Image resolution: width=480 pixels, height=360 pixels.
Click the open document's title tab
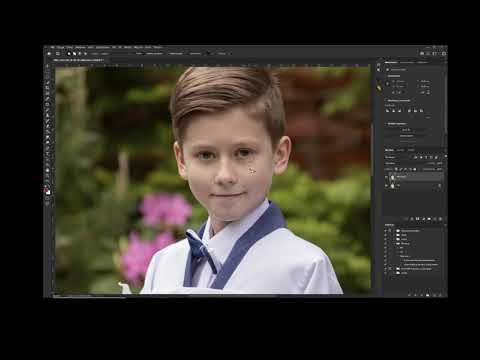click(78, 60)
